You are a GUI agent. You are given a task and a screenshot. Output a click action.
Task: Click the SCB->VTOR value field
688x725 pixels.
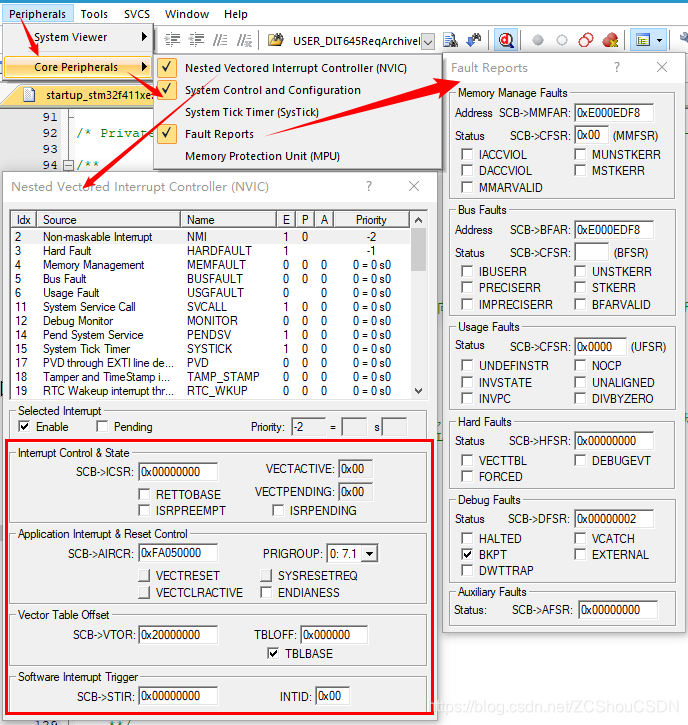tap(178, 634)
